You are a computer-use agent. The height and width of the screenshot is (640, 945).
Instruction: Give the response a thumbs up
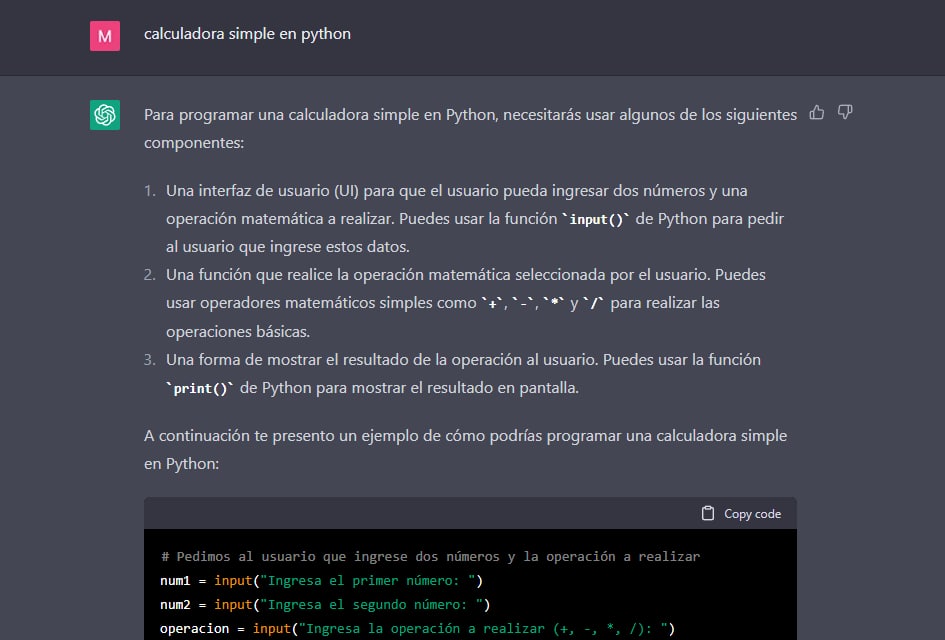point(817,113)
